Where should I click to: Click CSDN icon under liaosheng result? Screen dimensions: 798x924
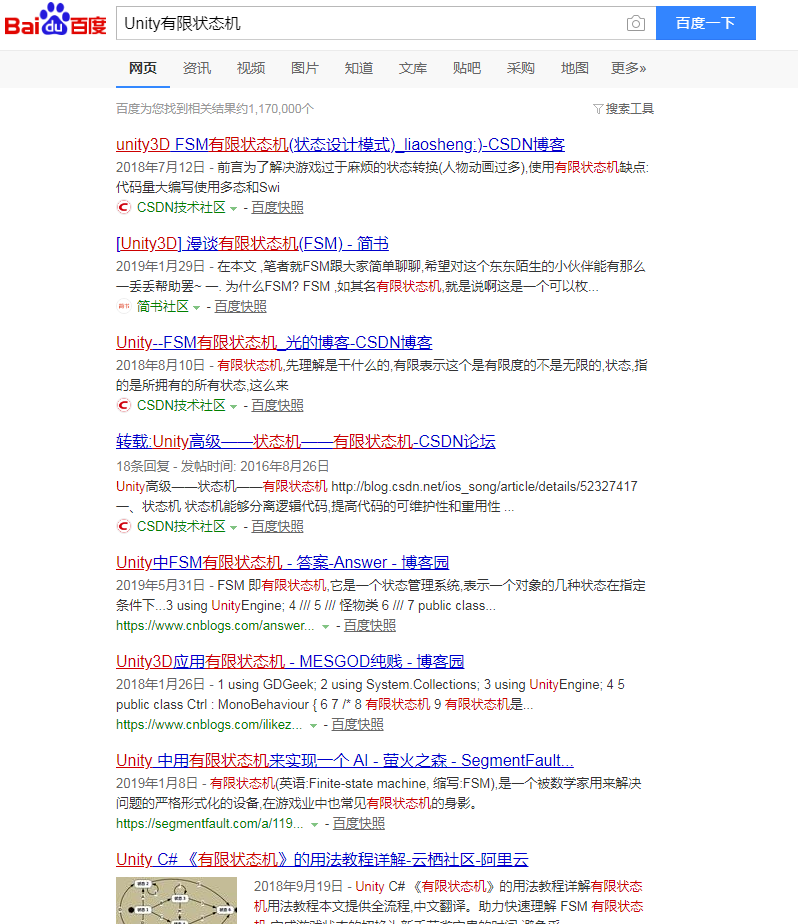click(x=123, y=207)
